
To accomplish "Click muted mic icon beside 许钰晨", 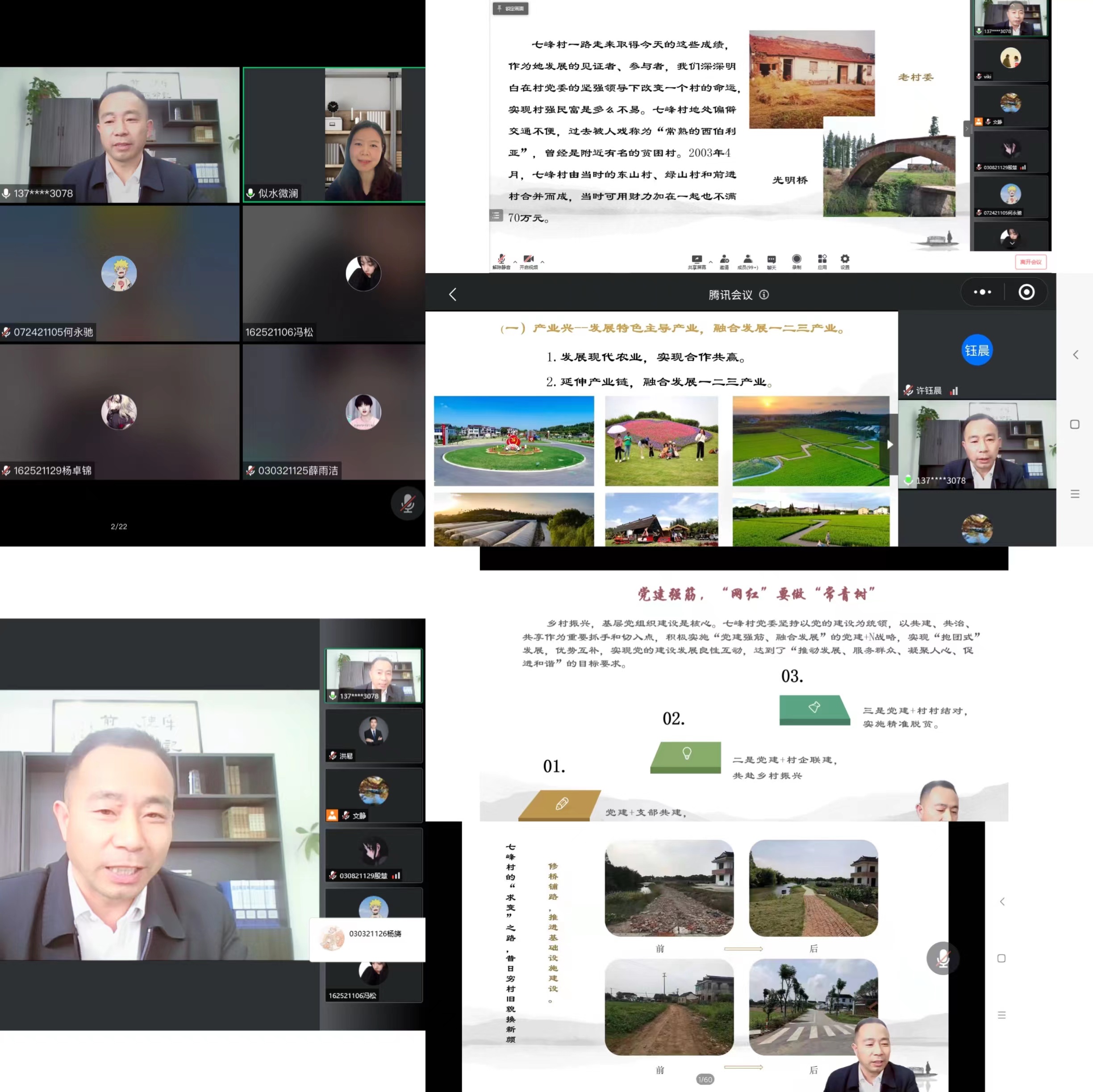I will [x=908, y=390].
